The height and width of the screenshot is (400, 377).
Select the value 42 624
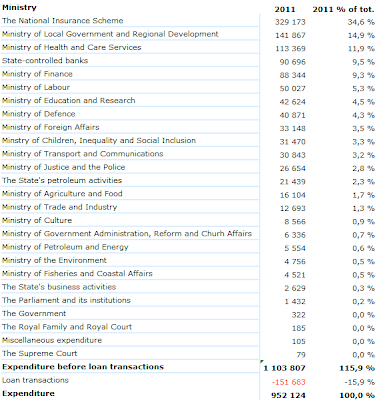click(293, 102)
